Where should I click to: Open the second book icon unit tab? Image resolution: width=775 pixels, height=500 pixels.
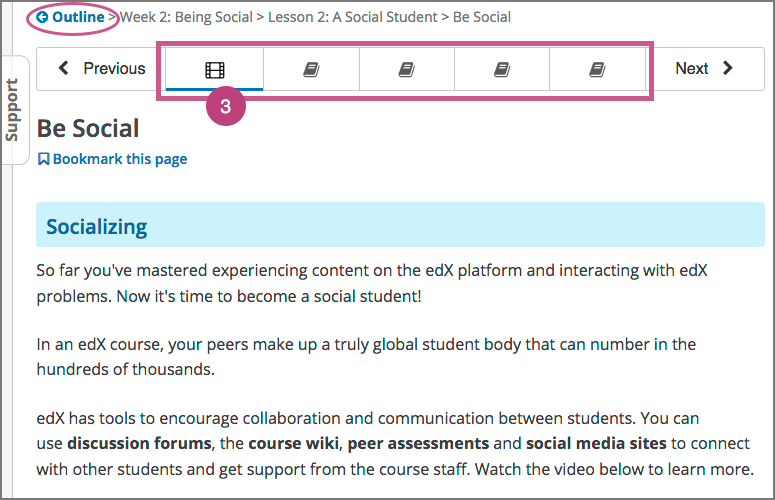point(406,70)
